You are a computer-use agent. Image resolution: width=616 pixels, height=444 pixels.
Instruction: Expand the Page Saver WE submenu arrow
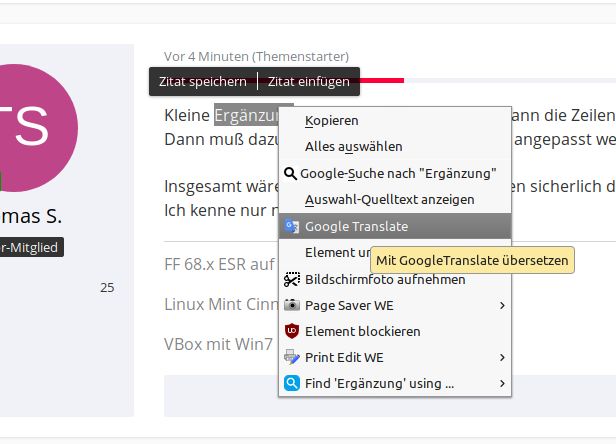click(x=501, y=305)
